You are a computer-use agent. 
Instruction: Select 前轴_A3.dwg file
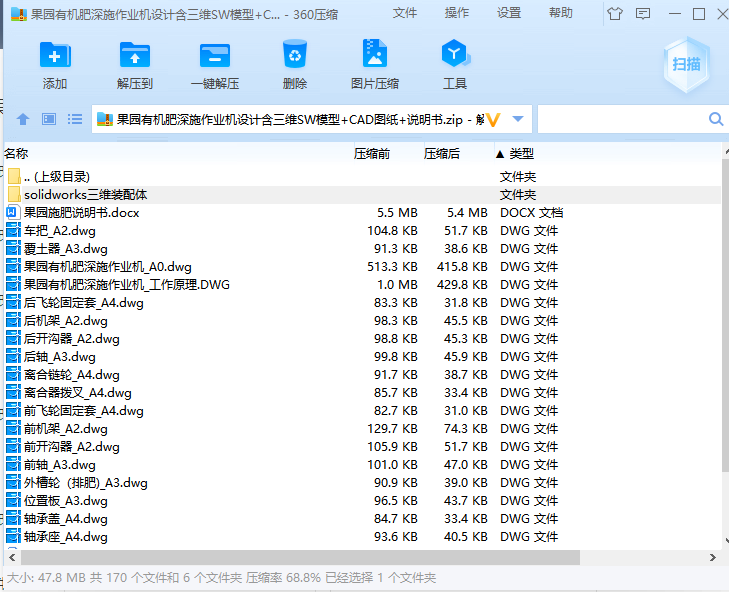coord(363,465)
